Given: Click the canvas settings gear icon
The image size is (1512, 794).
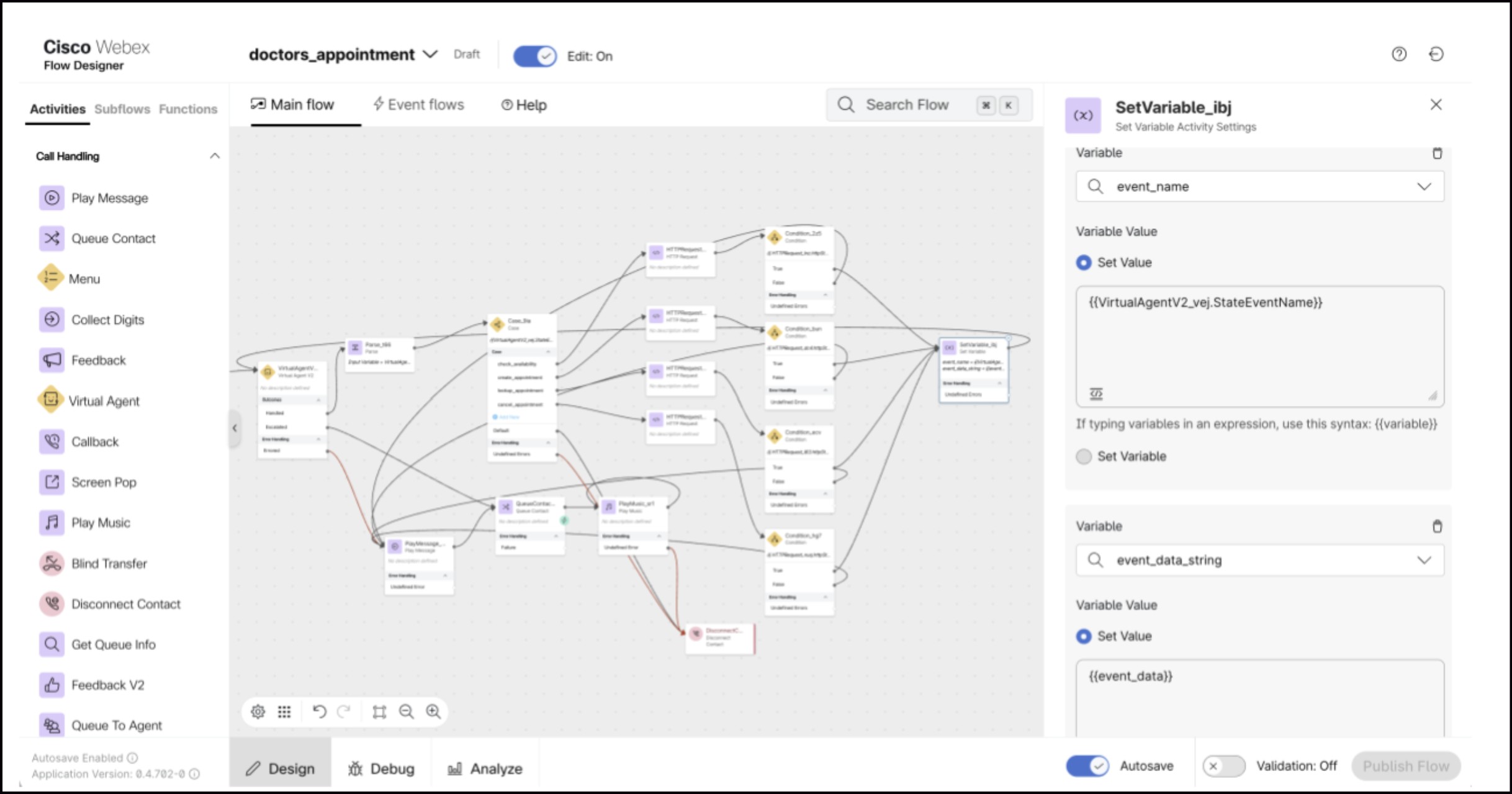Looking at the screenshot, I should pyautogui.click(x=258, y=711).
